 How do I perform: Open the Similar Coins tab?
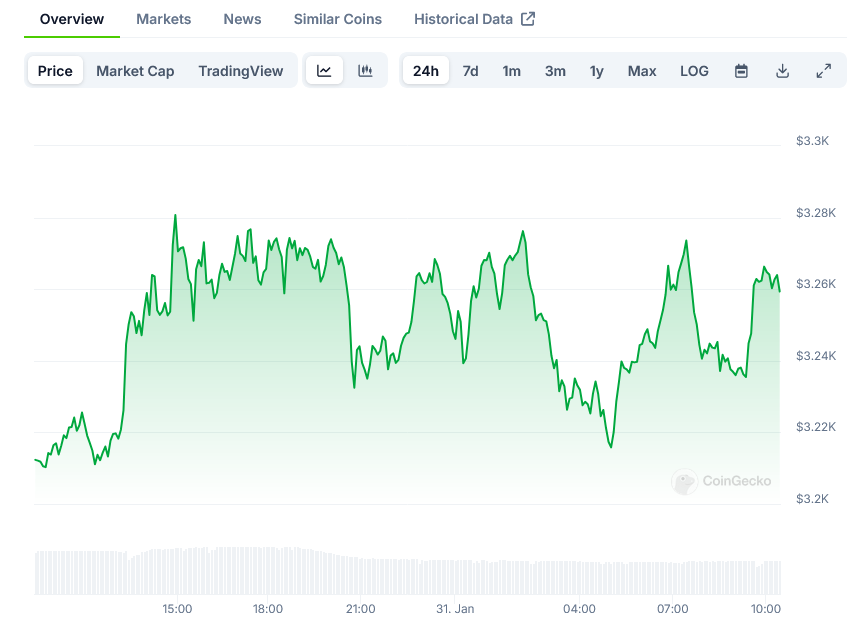(x=337, y=19)
